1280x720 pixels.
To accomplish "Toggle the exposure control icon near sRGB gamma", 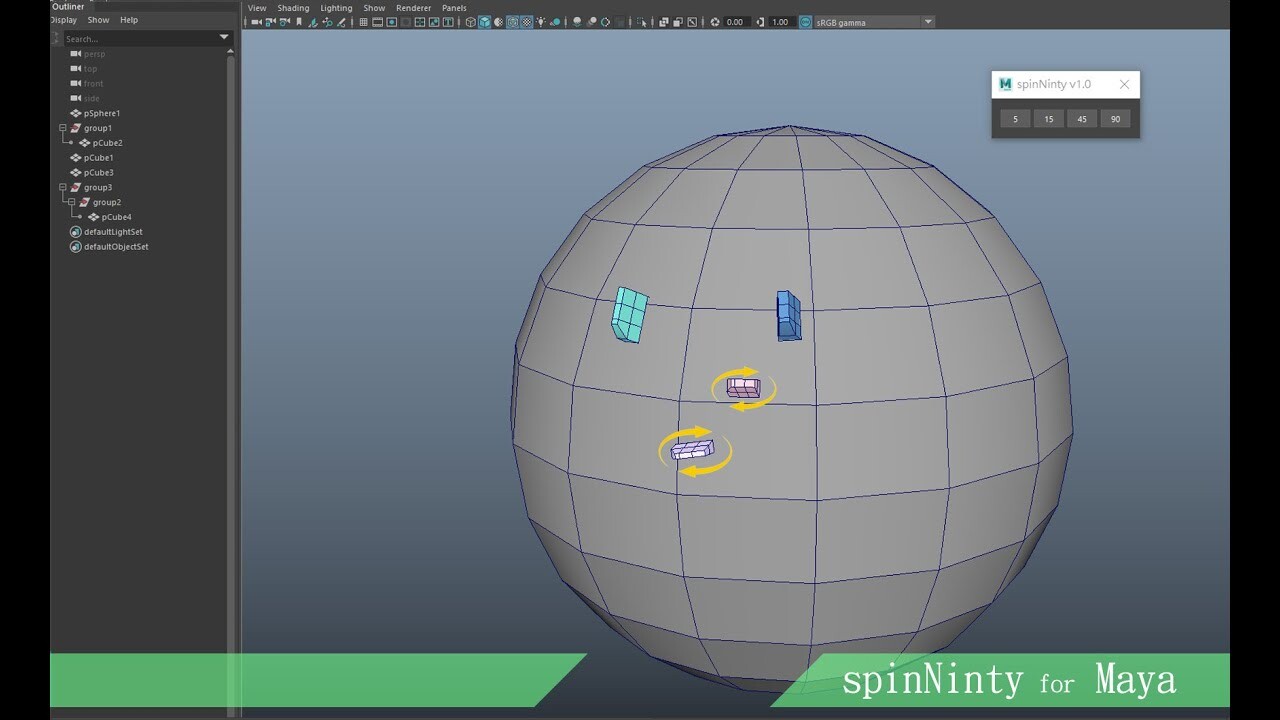I will [714, 21].
